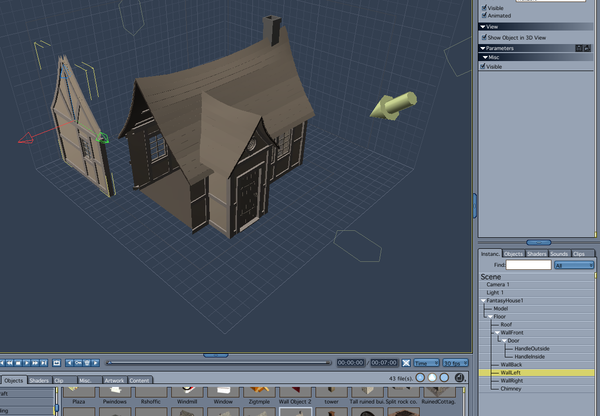Screen dimensions: 600x416
Task: Select the library Objects tab
Action: coord(14,380)
